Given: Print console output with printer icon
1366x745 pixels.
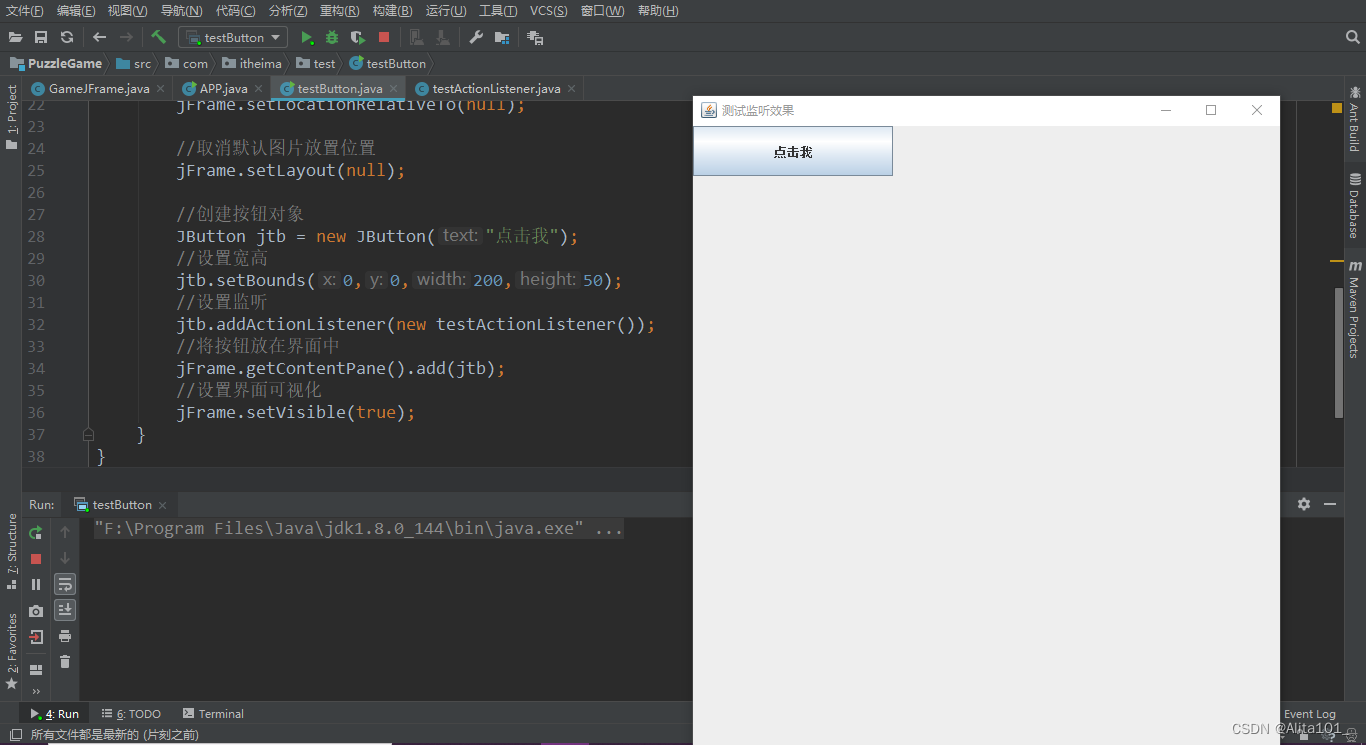Looking at the screenshot, I should coord(65,636).
